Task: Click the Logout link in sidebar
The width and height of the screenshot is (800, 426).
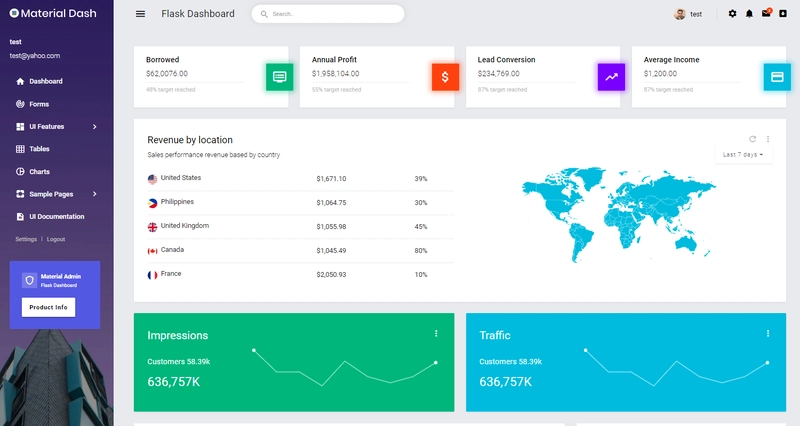Action: pos(56,239)
